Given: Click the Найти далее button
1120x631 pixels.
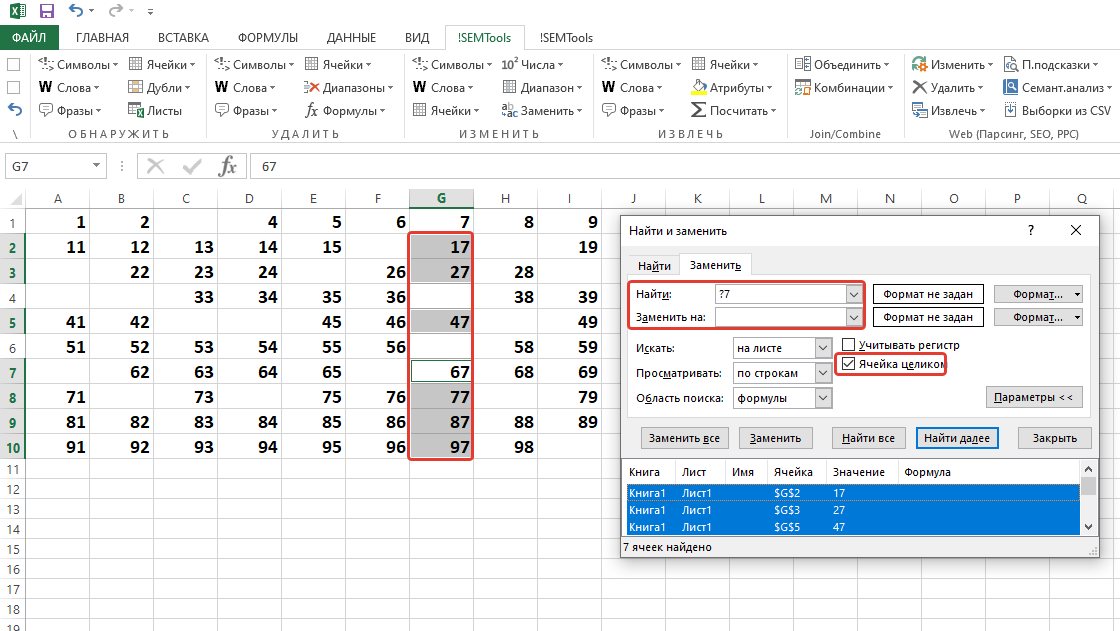Looking at the screenshot, I should pos(956,438).
